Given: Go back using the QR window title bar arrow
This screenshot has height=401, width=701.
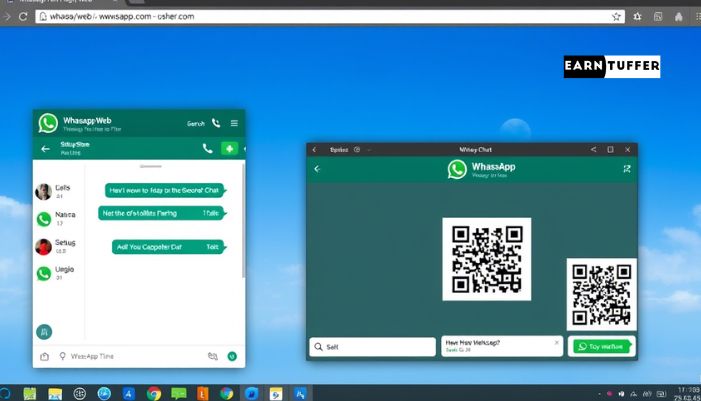Looking at the screenshot, I should tap(314, 150).
